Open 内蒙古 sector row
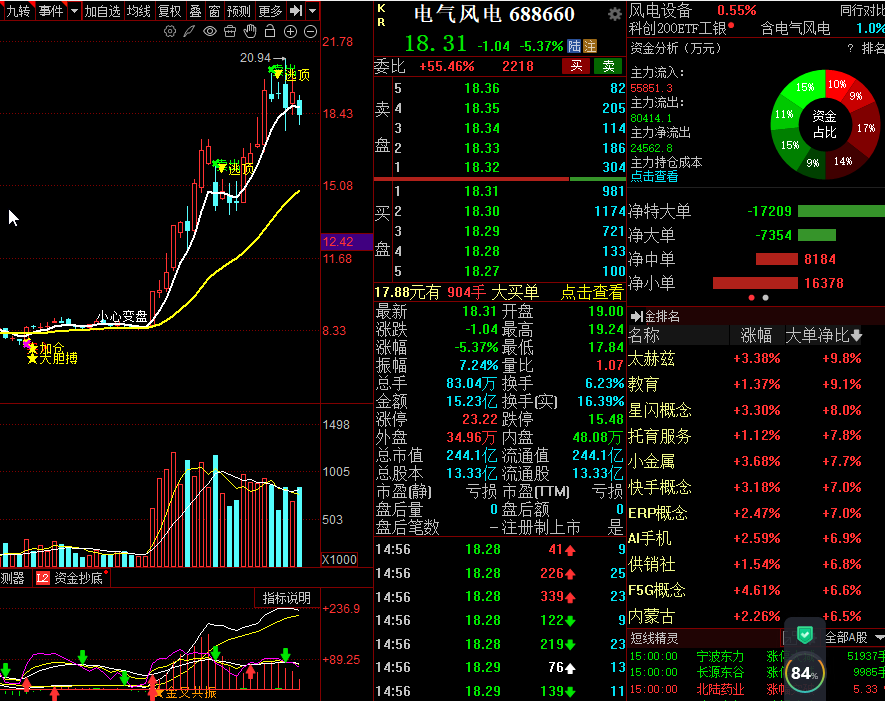This screenshot has width=885, height=701. coord(756,616)
